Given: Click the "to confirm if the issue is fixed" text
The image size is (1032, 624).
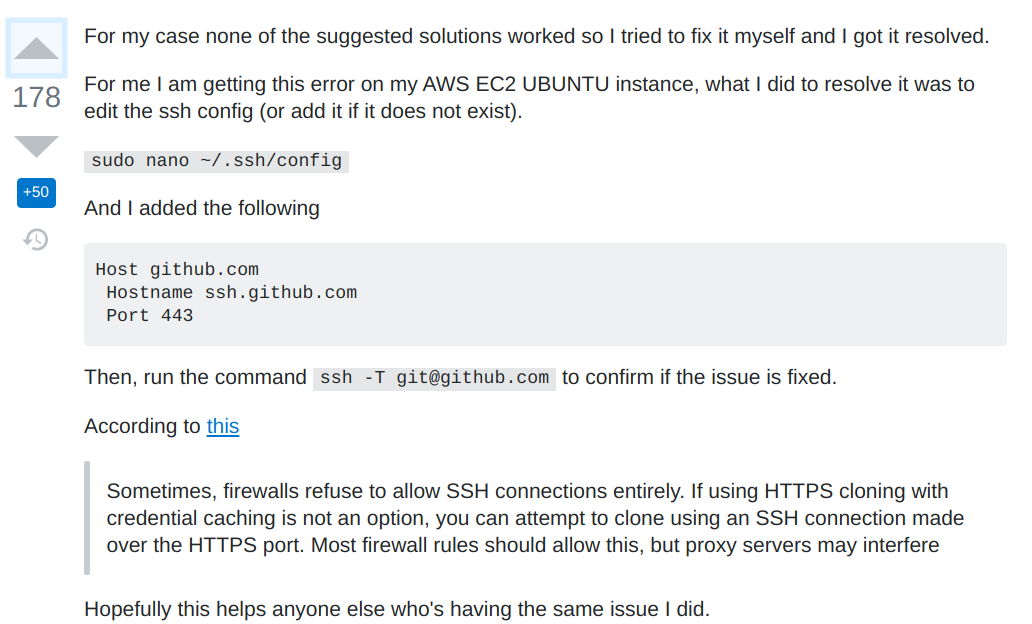Looking at the screenshot, I should coord(699,377).
